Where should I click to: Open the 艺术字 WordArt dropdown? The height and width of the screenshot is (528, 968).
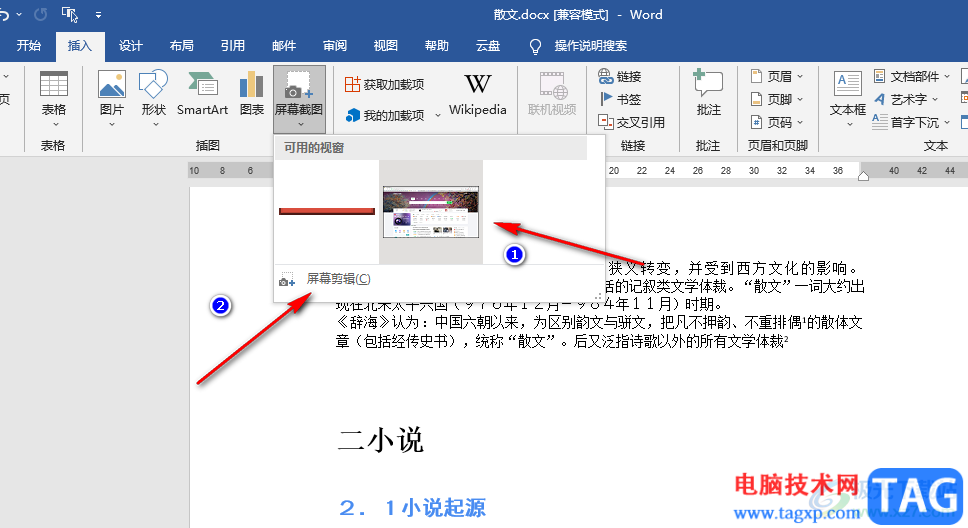click(x=906, y=99)
